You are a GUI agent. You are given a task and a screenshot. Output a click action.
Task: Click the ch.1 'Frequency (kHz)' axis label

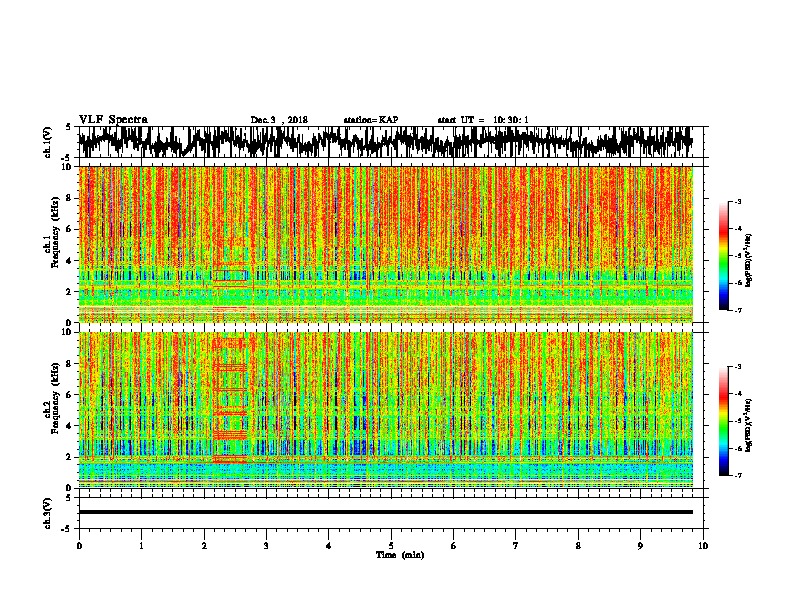pyautogui.click(x=55, y=232)
